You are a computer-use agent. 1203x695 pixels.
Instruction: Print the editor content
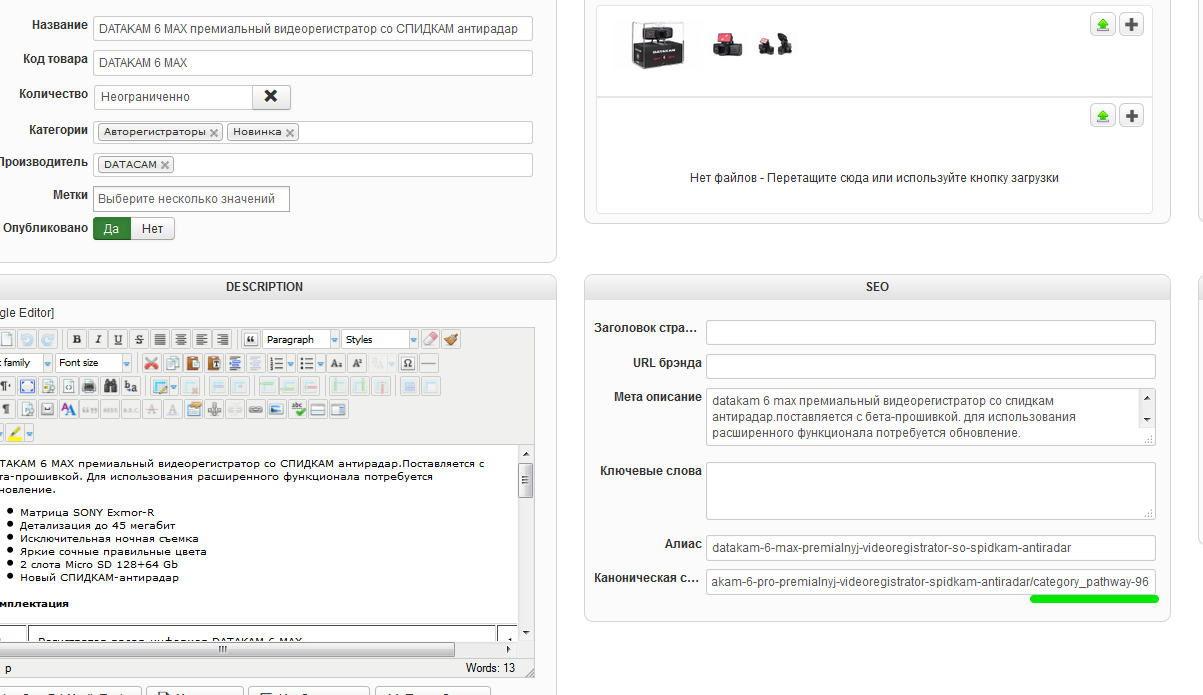coord(89,386)
